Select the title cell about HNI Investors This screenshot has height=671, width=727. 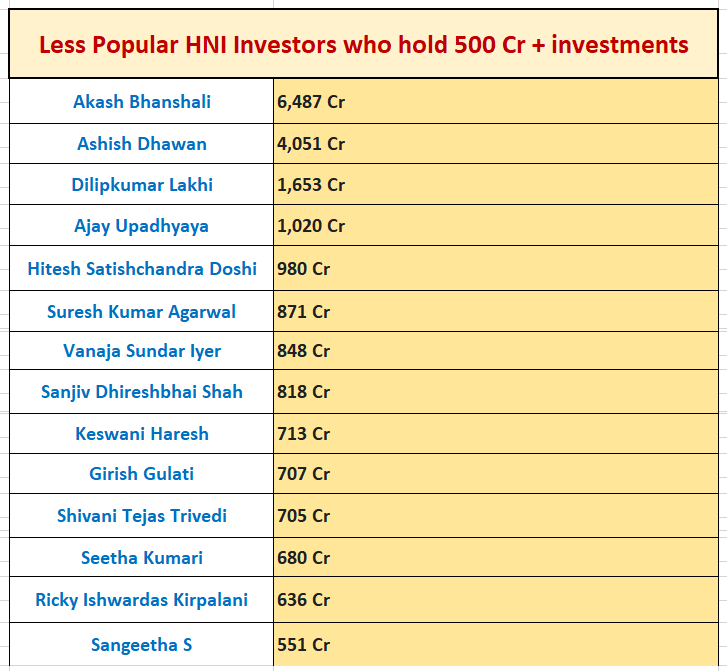tap(364, 44)
